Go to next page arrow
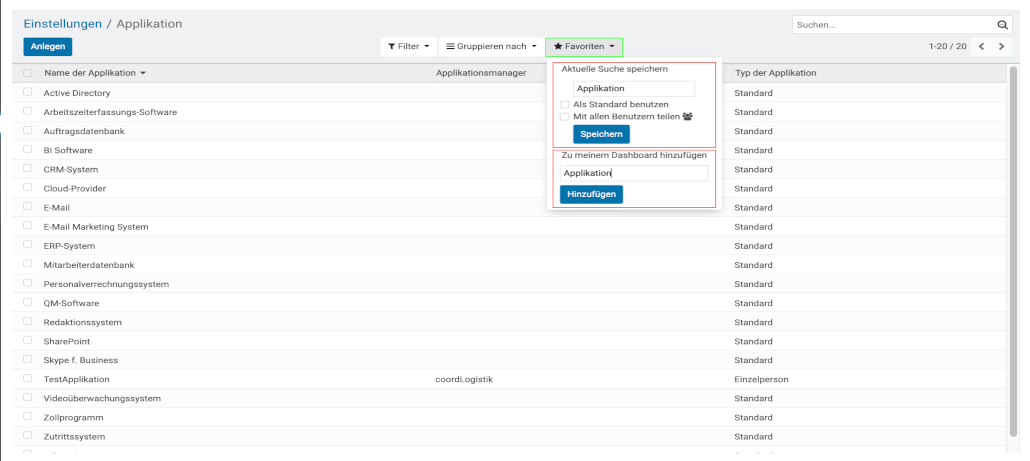 (x=1001, y=47)
